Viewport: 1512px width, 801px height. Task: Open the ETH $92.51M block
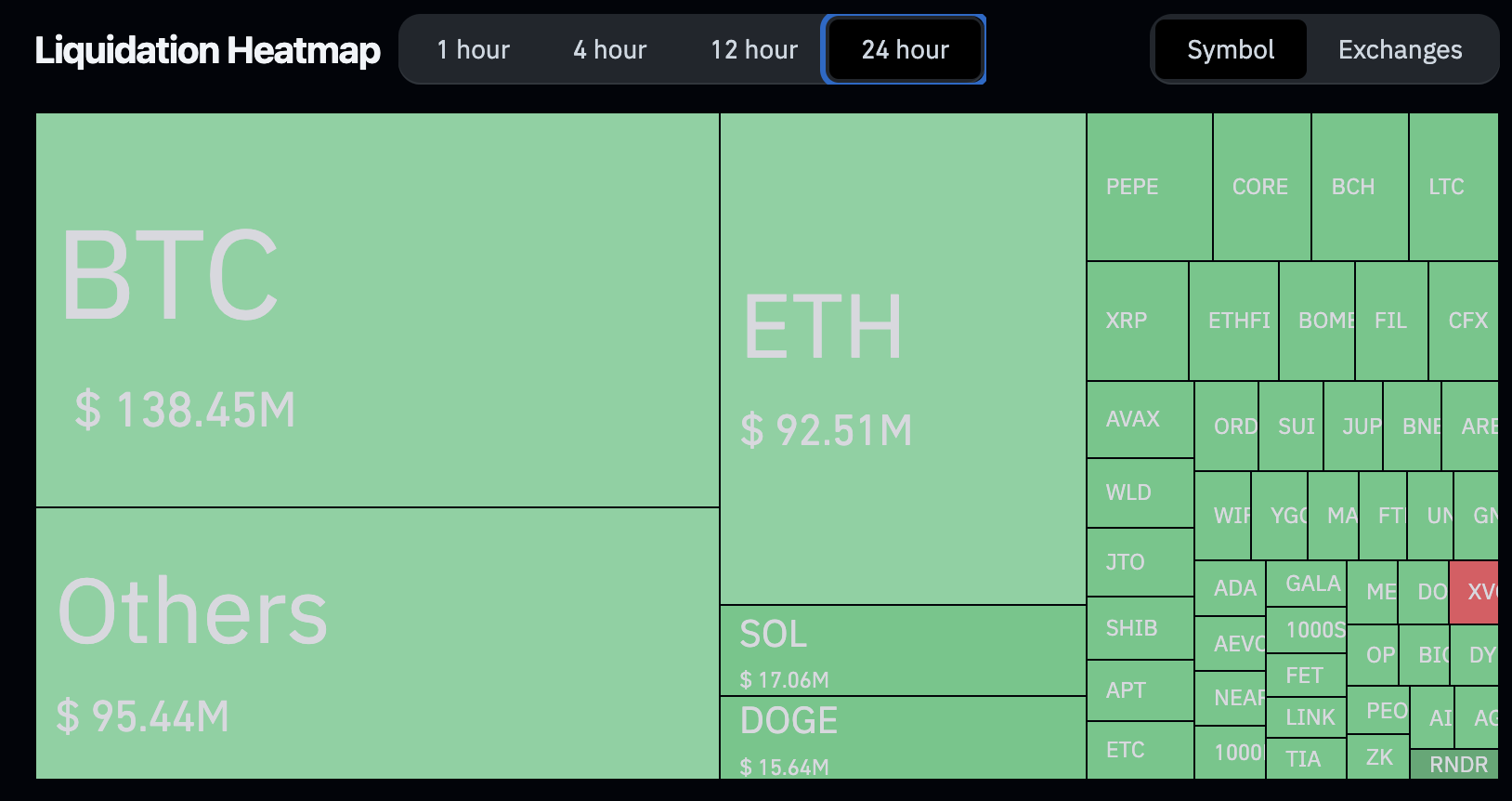click(903, 359)
